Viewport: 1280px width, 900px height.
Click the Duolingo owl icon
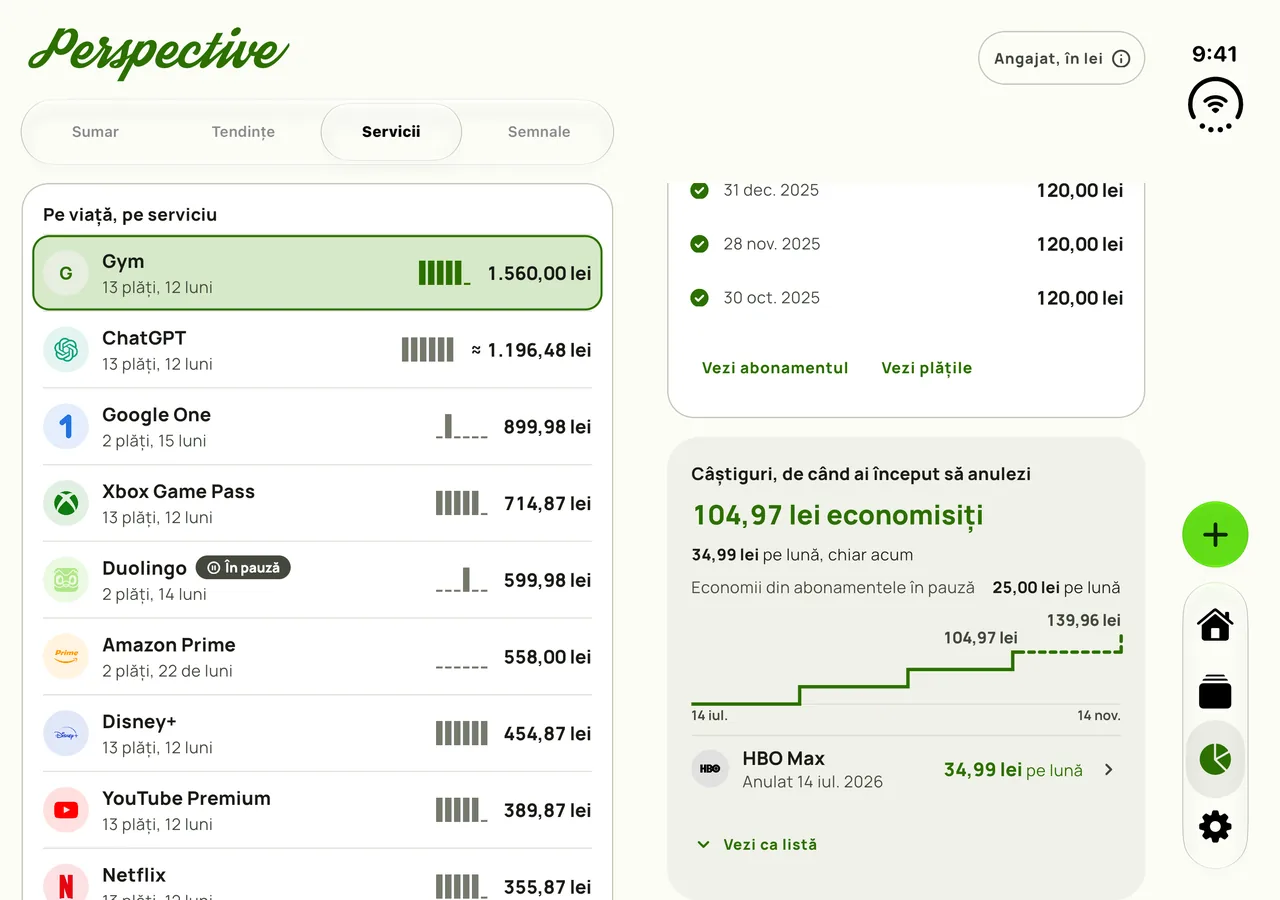coord(66,580)
